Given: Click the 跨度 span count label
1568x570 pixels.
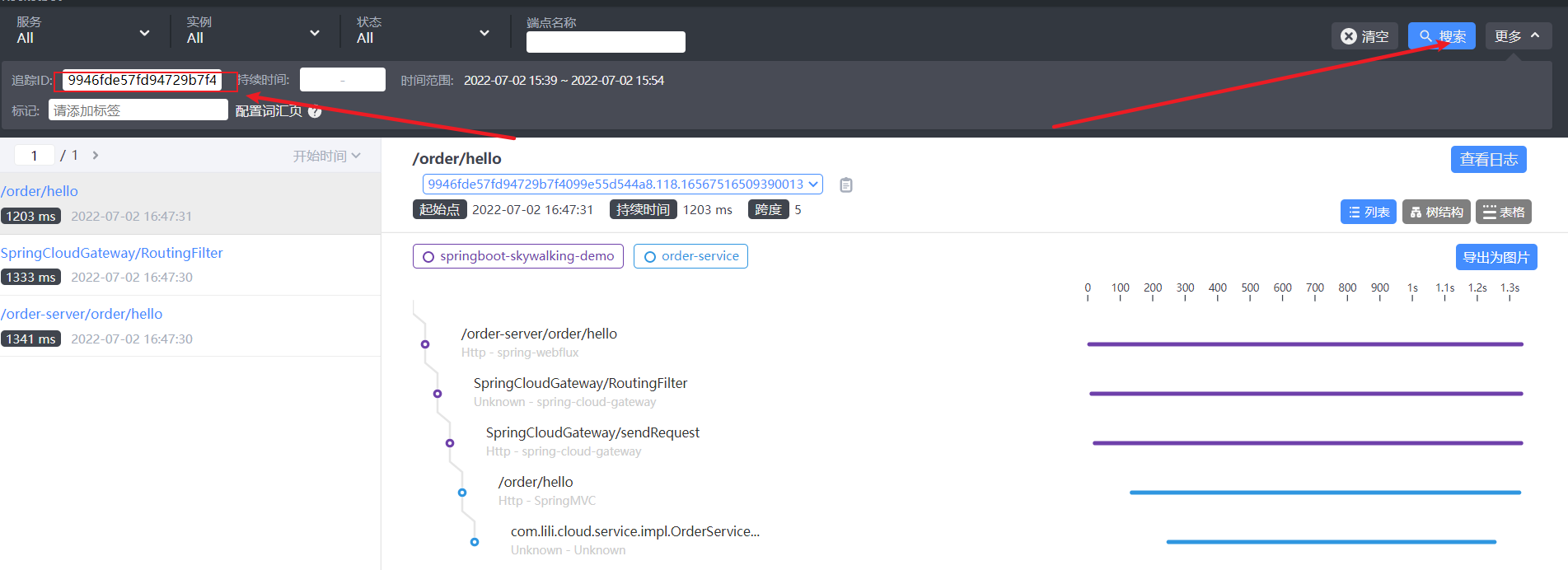Looking at the screenshot, I should pos(768,210).
